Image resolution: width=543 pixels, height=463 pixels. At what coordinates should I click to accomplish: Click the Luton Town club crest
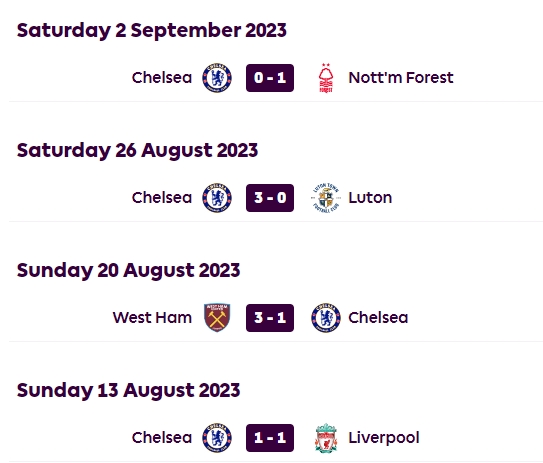pos(326,198)
